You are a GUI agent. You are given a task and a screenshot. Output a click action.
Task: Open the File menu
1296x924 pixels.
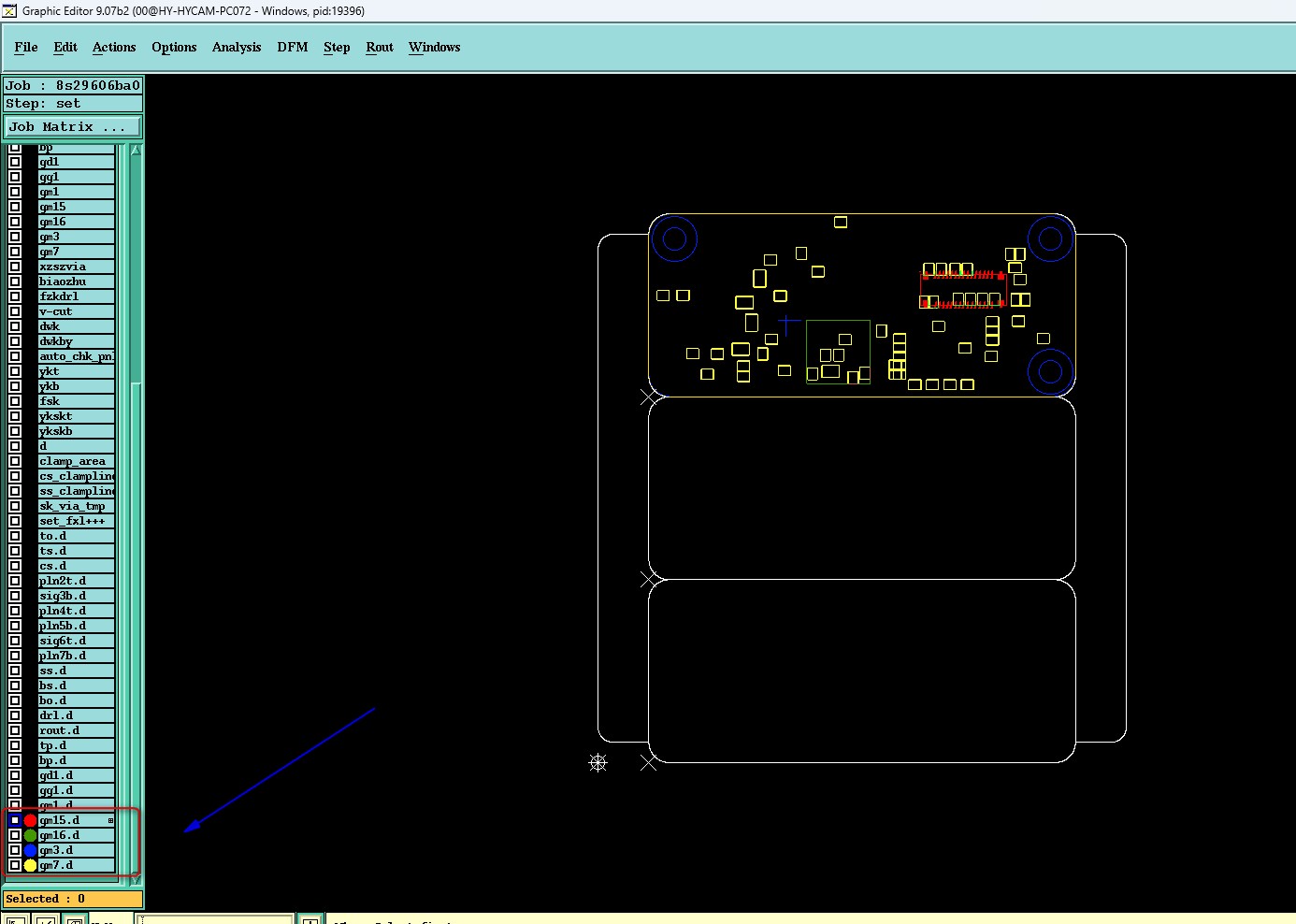26,47
